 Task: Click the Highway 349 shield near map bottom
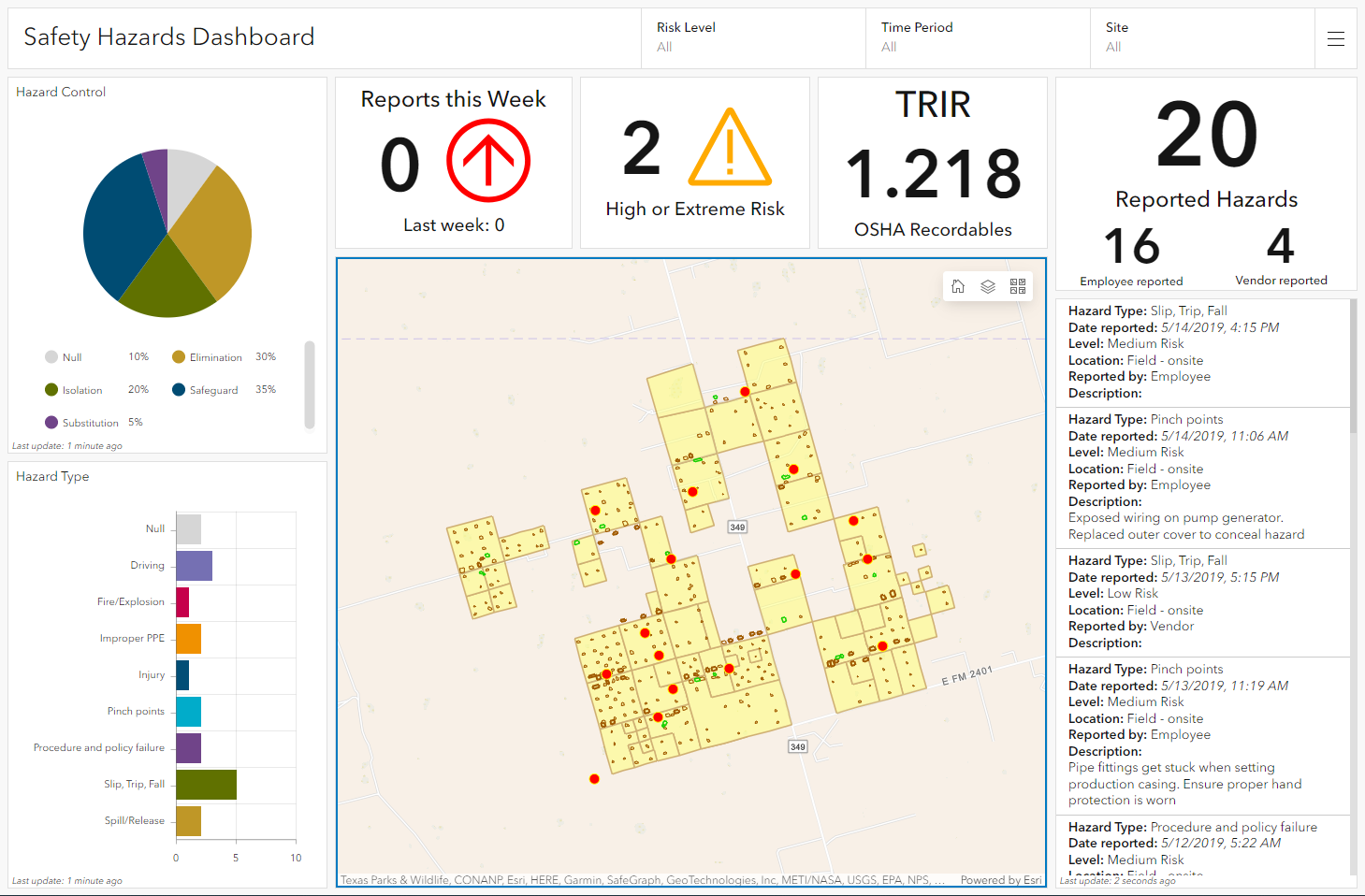point(797,746)
